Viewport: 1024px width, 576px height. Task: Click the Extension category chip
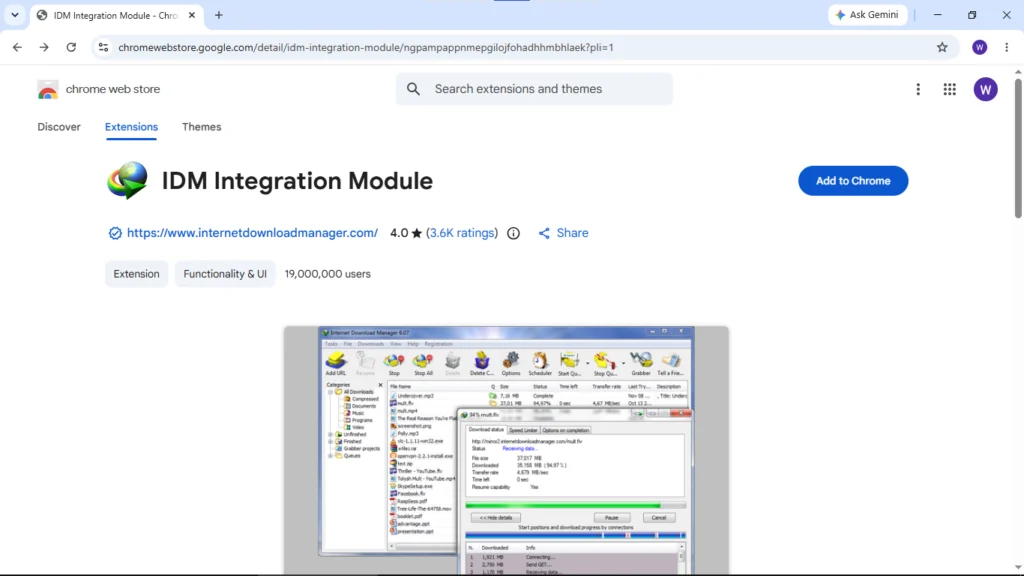(x=136, y=274)
